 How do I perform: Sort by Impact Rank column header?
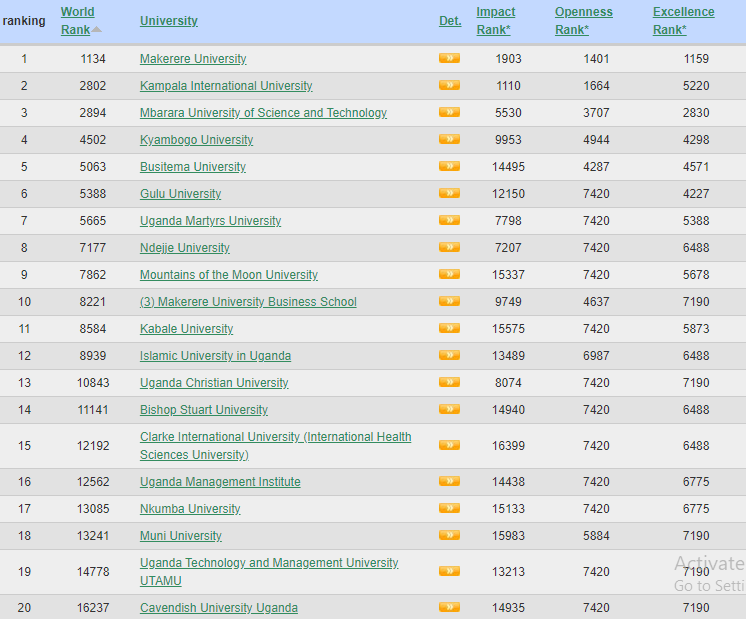pyautogui.click(x=496, y=20)
